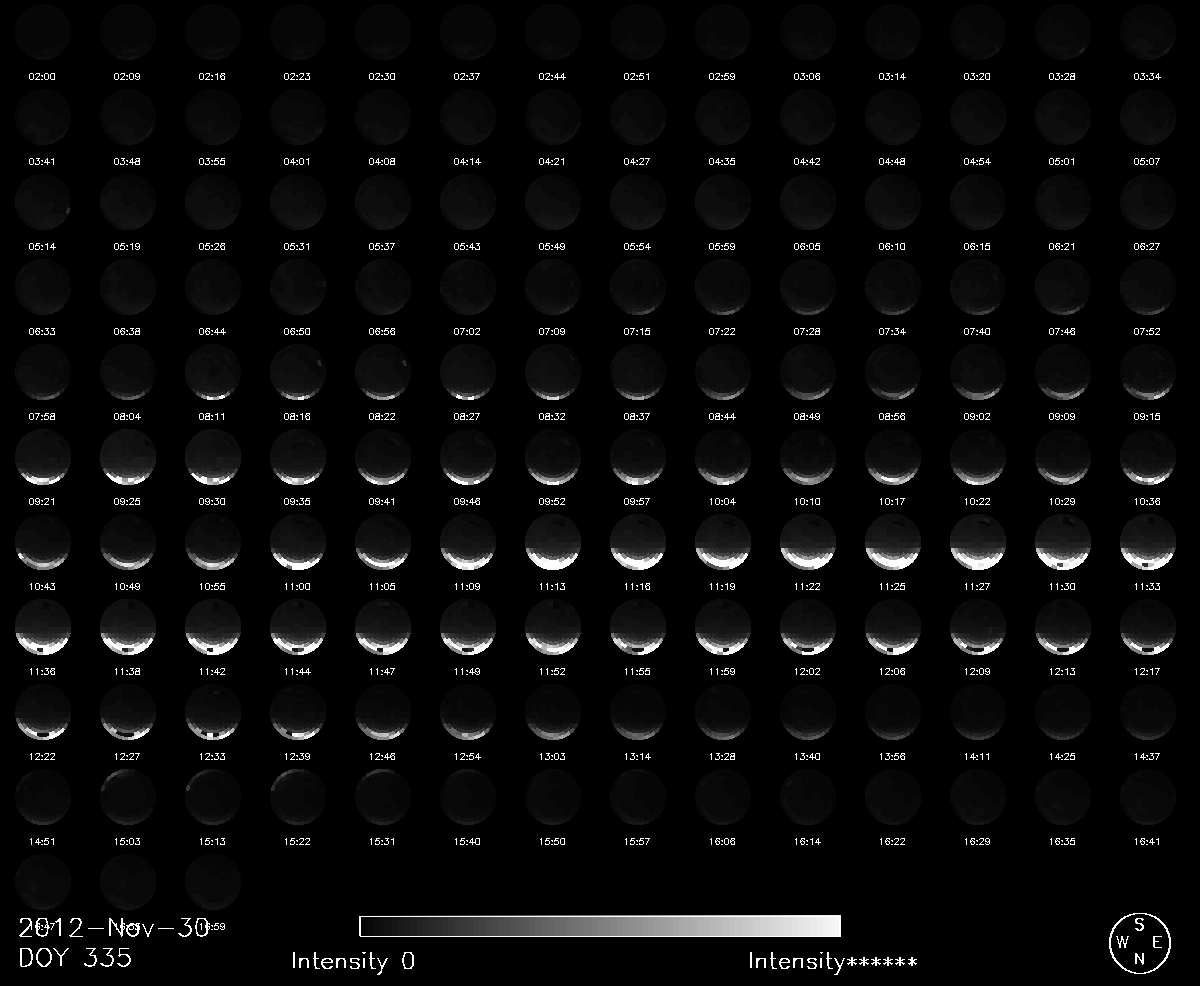Click the '09:15' timestamp label
Image resolution: width=1200 pixels, height=986 pixels.
(1147, 416)
